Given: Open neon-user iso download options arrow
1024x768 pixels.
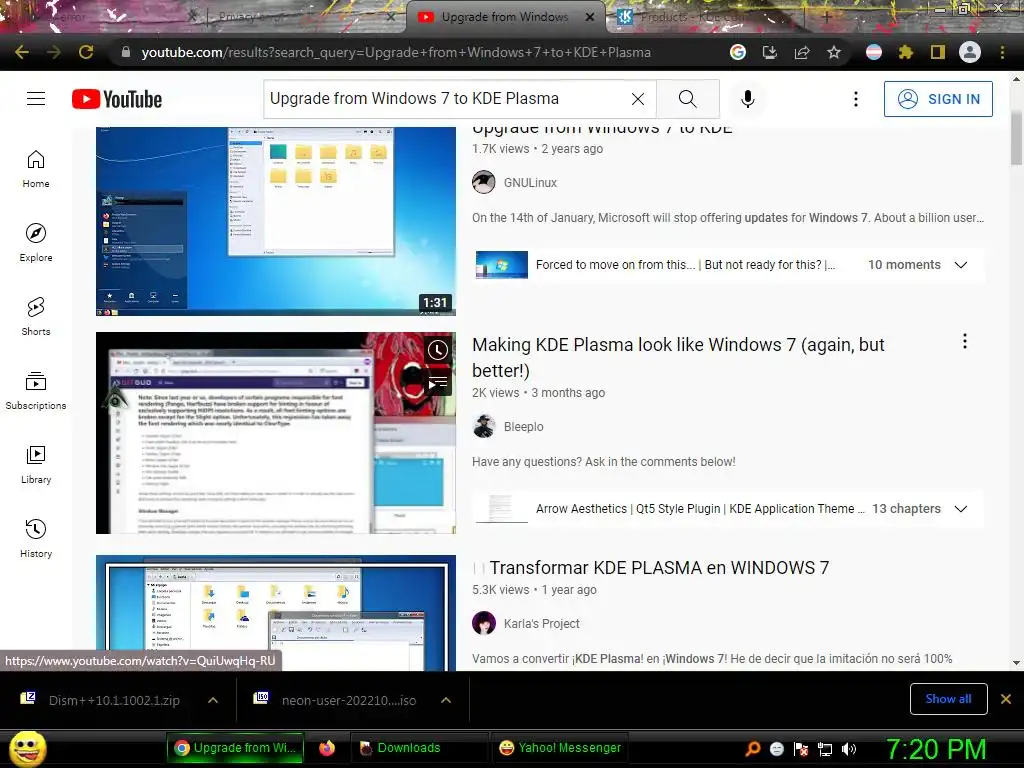Looking at the screenshot, I should [446, 700].
